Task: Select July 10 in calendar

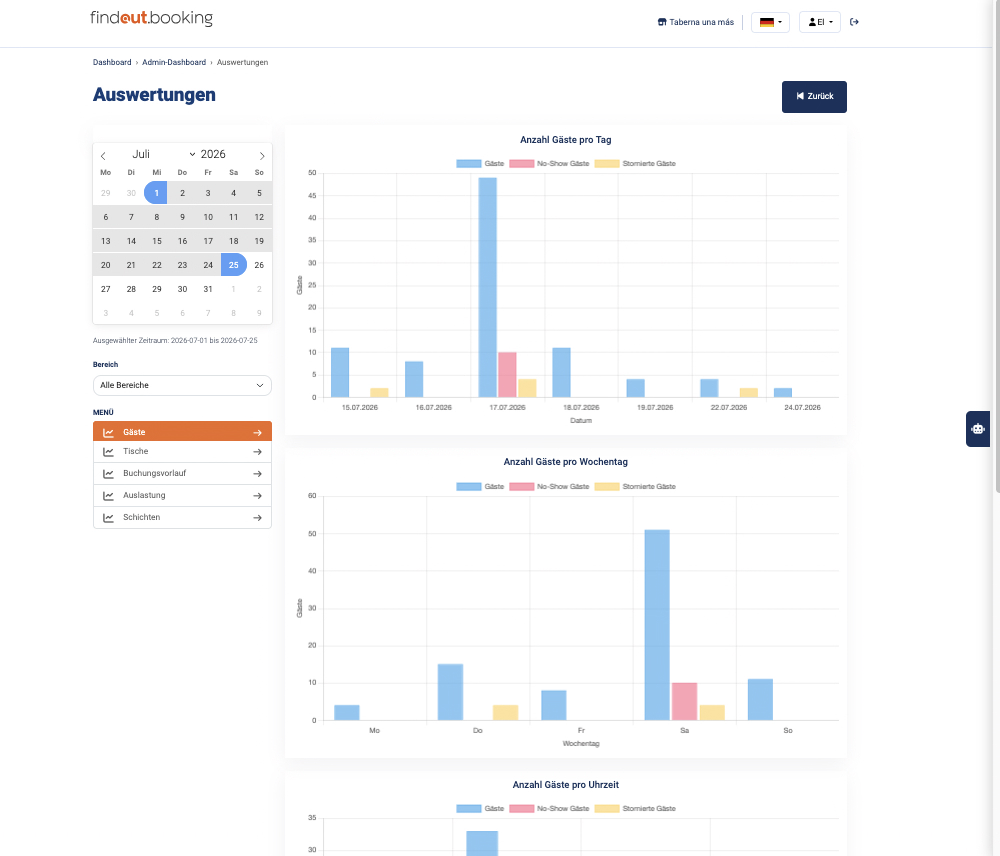Action: (x=208, y=217)
